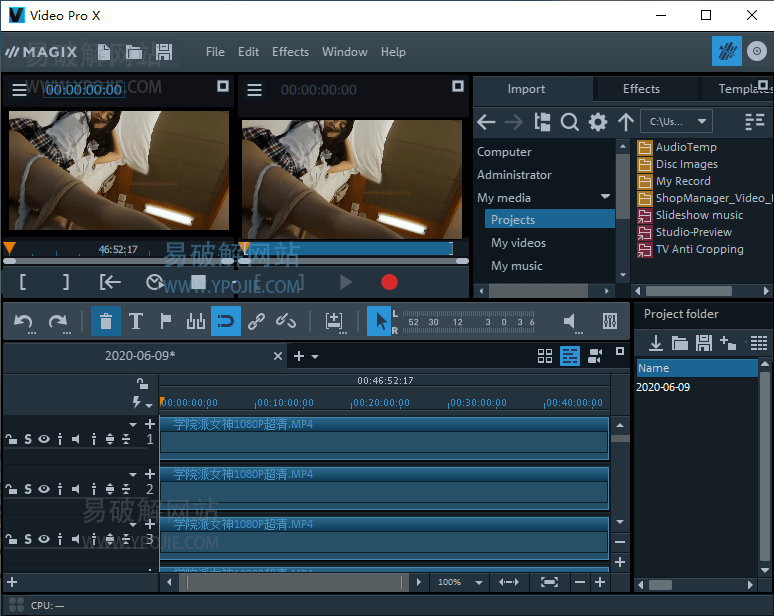
Task: Click the media pool search magnifier
Action: coord(570,122)
